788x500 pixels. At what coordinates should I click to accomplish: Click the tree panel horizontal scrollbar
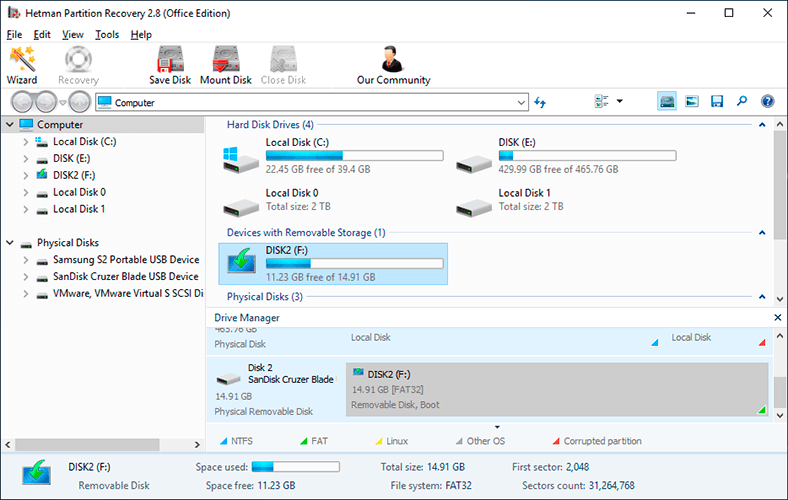click(87, 445)
